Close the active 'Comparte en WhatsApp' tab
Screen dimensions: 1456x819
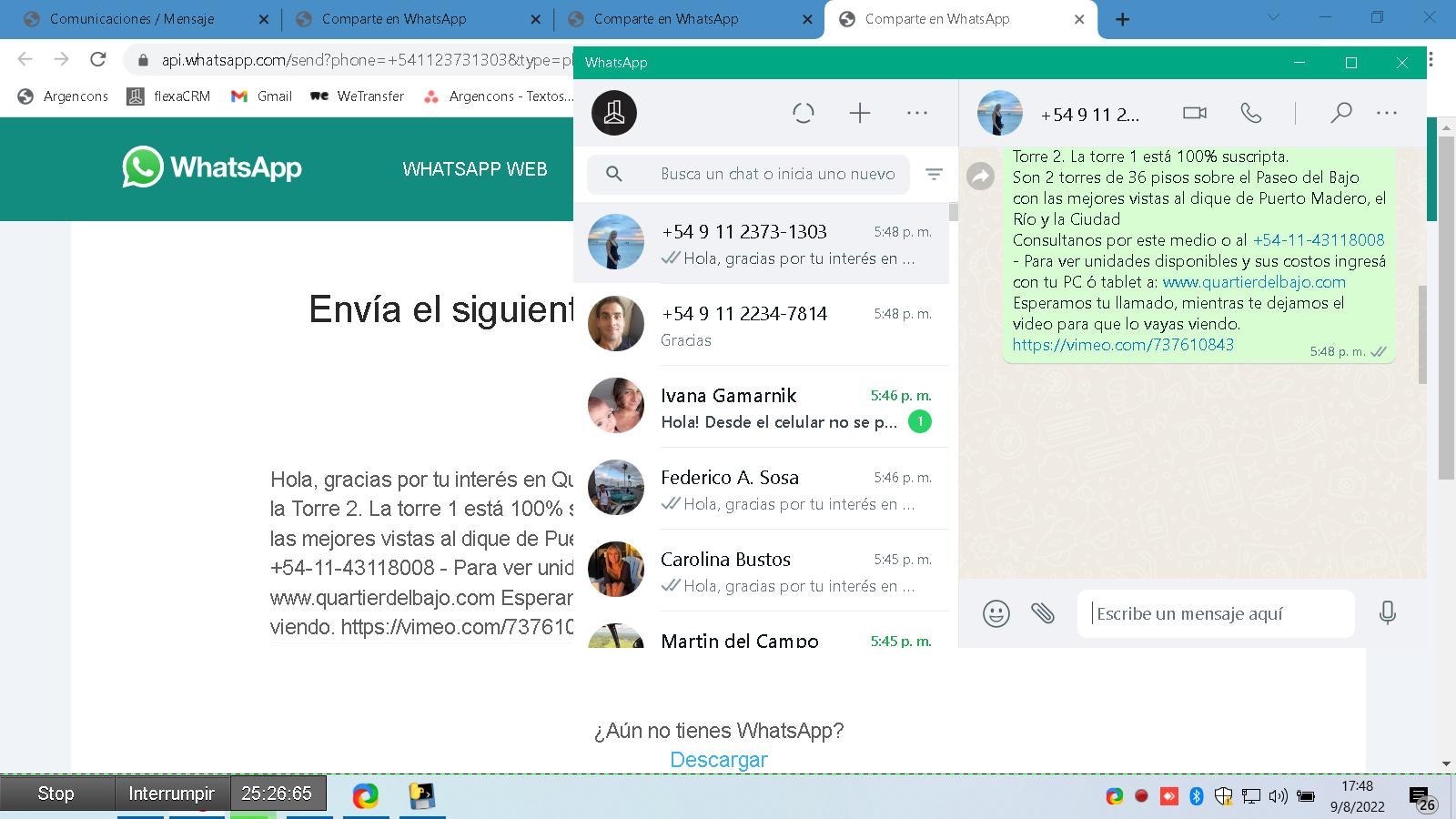click(1079, 19)
